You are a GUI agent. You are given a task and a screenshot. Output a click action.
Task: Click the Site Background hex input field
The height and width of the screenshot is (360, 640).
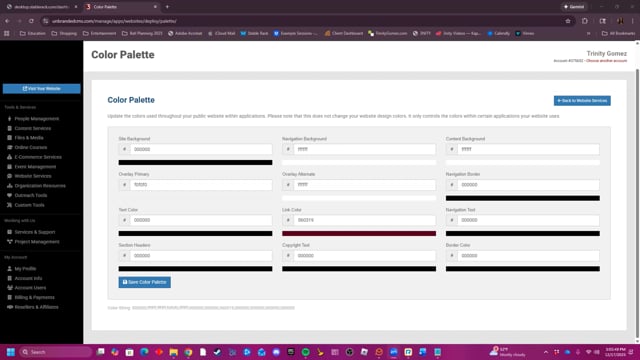pos(201,149)
